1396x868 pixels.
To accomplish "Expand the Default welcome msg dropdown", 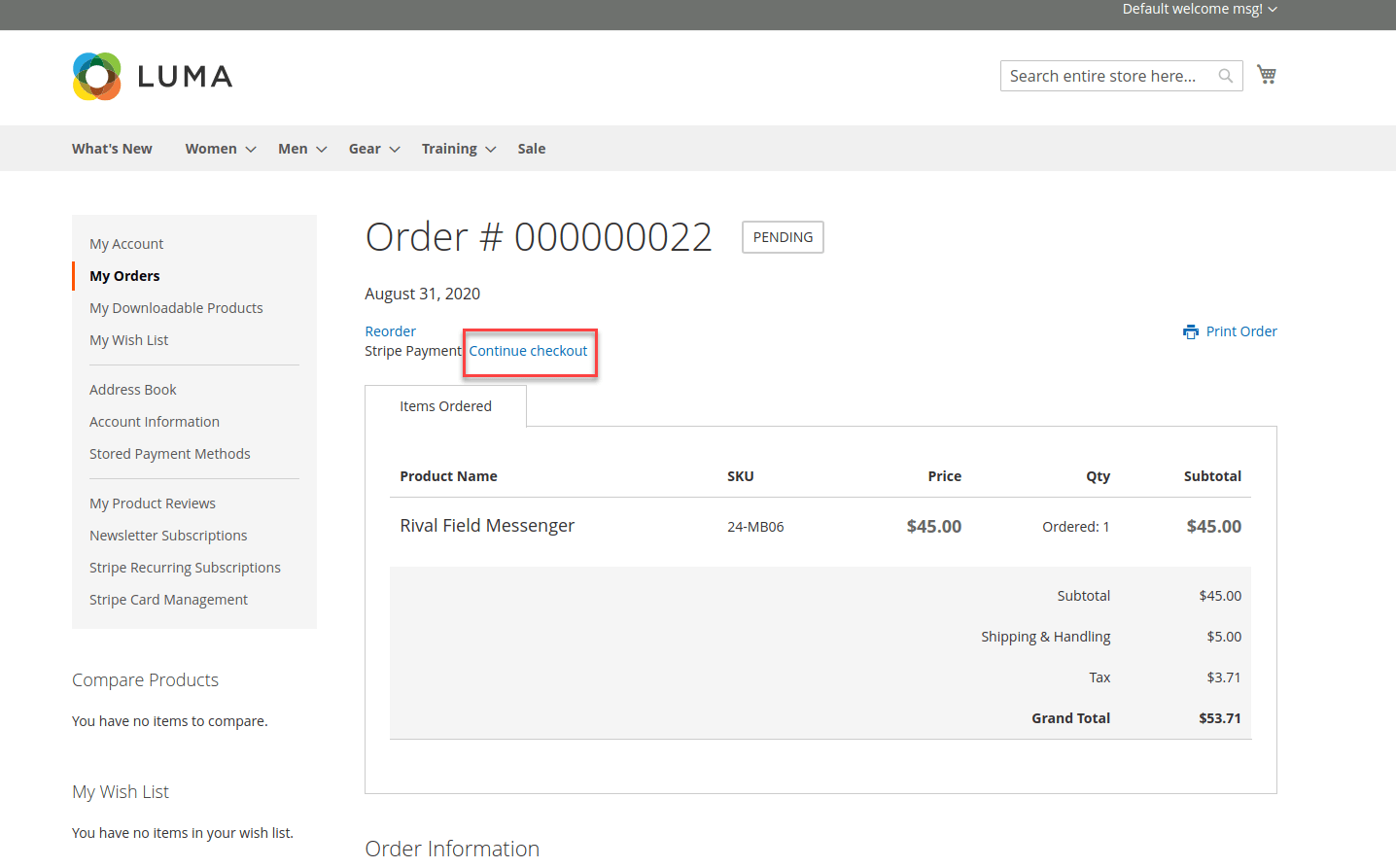I will click(x=1273, y=10).
